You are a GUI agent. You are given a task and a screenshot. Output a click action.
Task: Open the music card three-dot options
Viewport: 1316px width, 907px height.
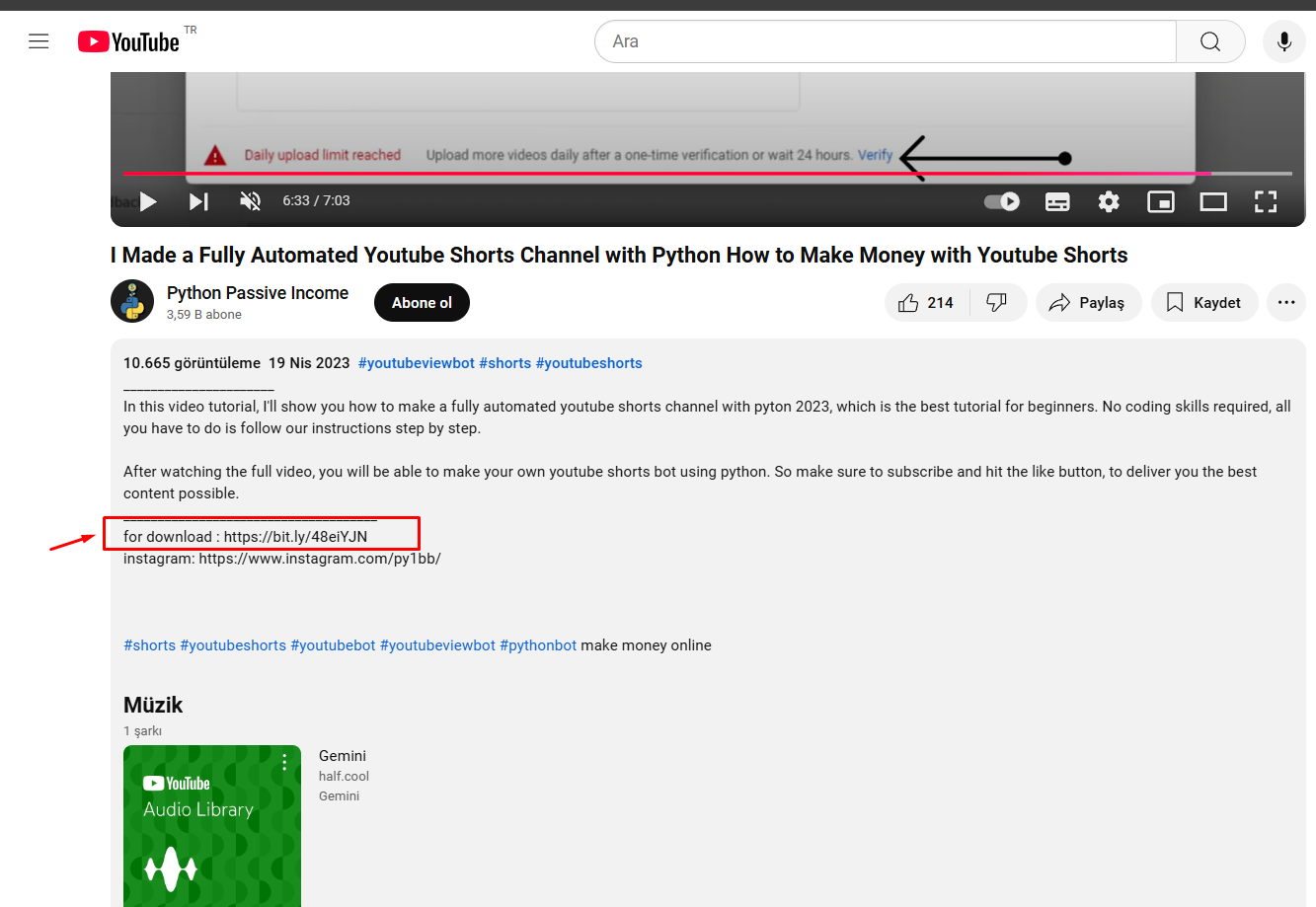284,762
